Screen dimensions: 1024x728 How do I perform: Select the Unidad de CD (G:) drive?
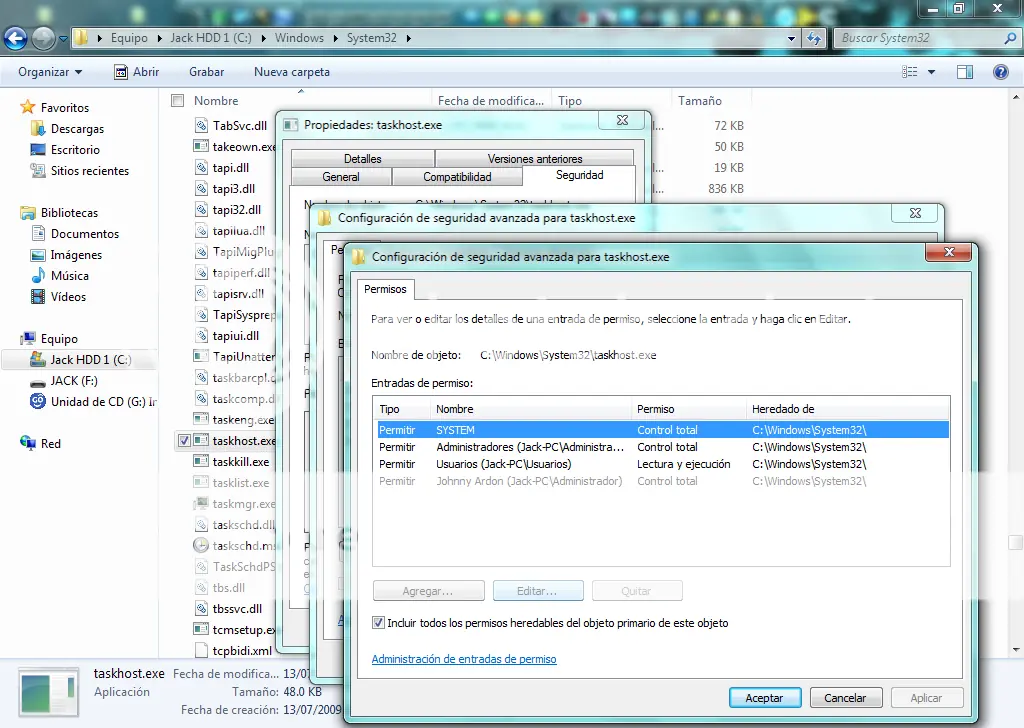pyautogui.click(x=93, y=402)
